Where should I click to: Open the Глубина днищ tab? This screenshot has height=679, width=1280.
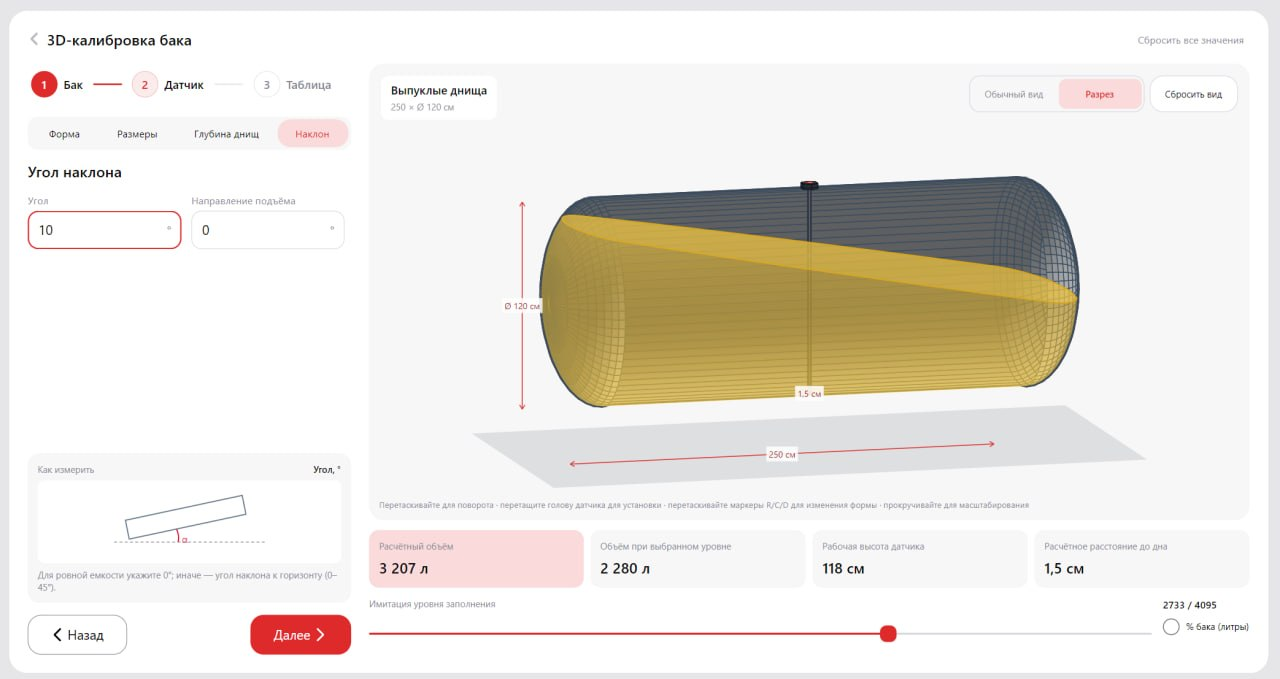[226, 134]
